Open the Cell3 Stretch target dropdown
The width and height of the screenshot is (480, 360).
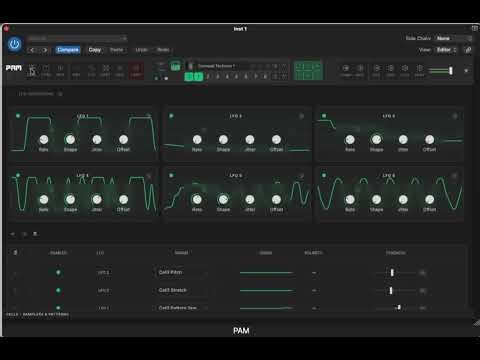click(182, 290)
